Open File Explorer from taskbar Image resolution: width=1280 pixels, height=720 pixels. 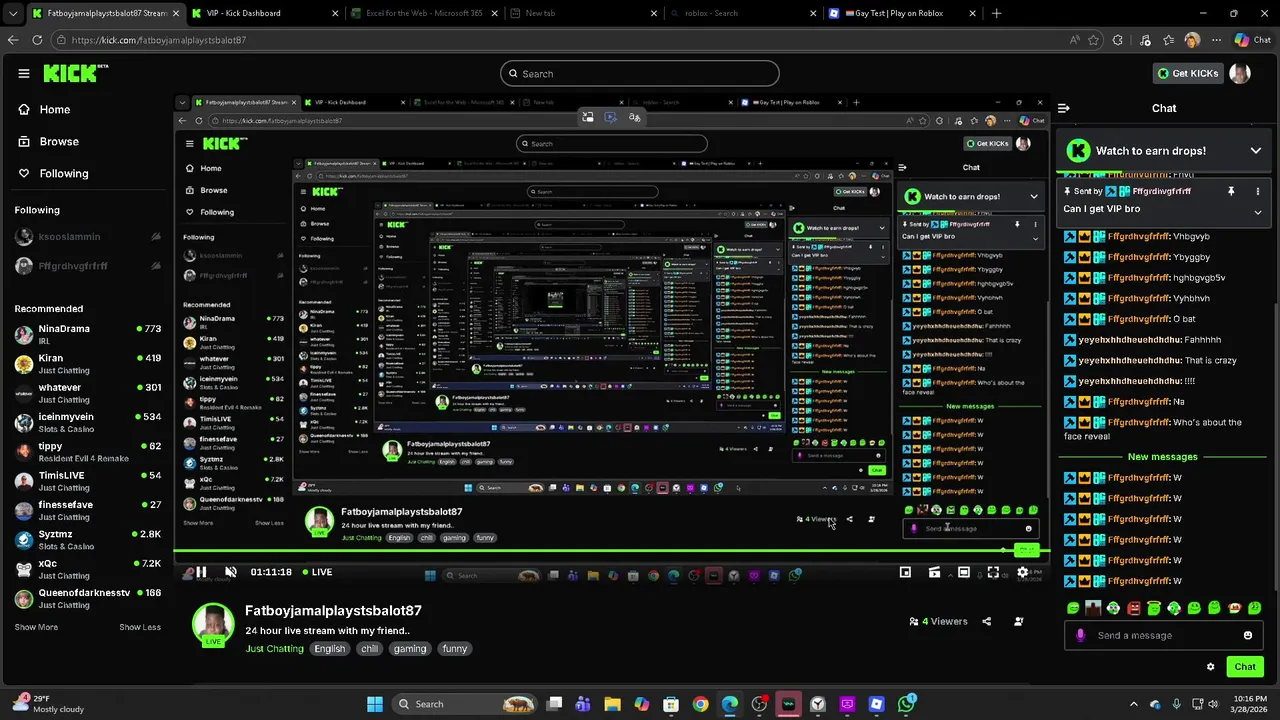tap(612, 704)
